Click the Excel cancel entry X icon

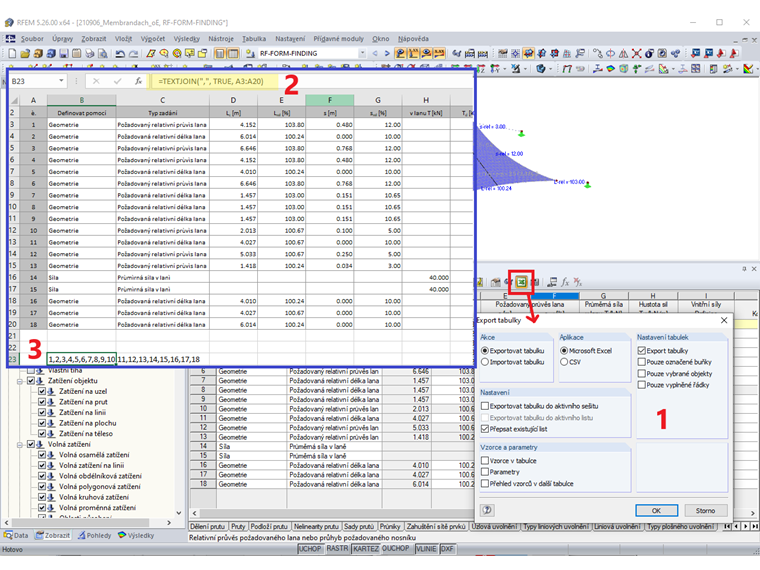click(x=96, y=81)
